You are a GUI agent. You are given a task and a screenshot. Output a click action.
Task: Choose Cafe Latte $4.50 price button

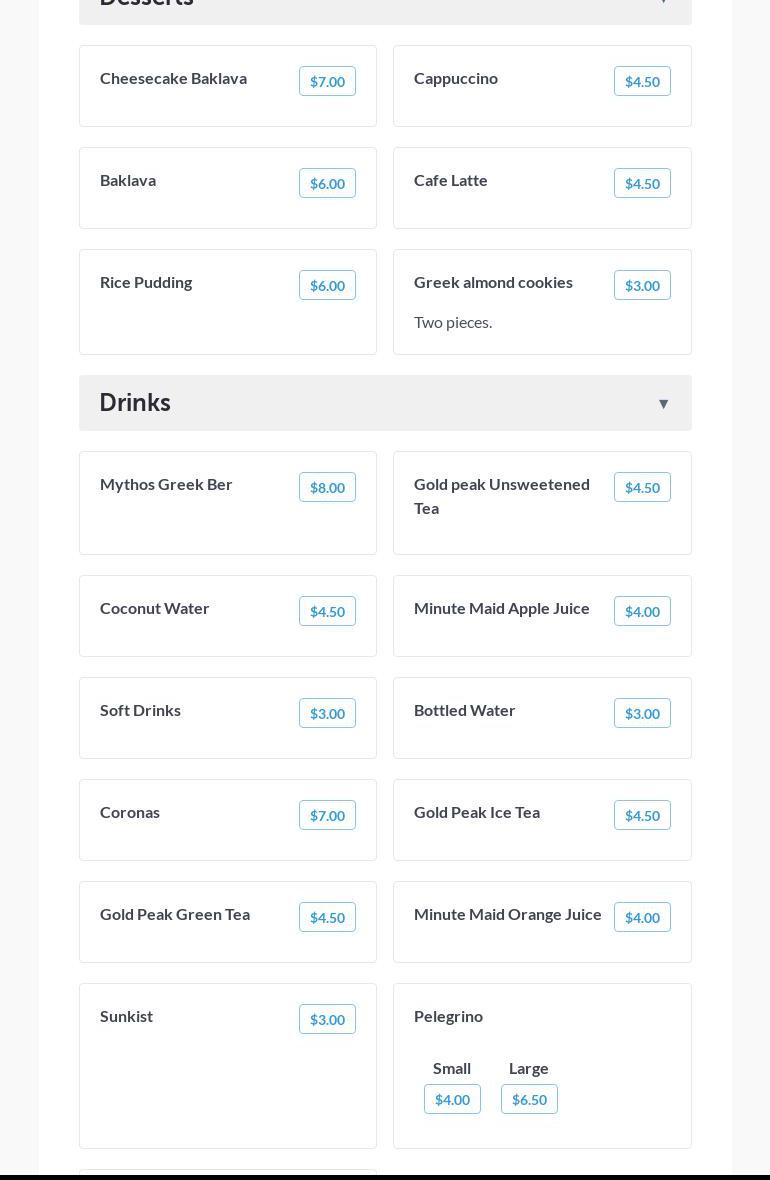point(642,184)
